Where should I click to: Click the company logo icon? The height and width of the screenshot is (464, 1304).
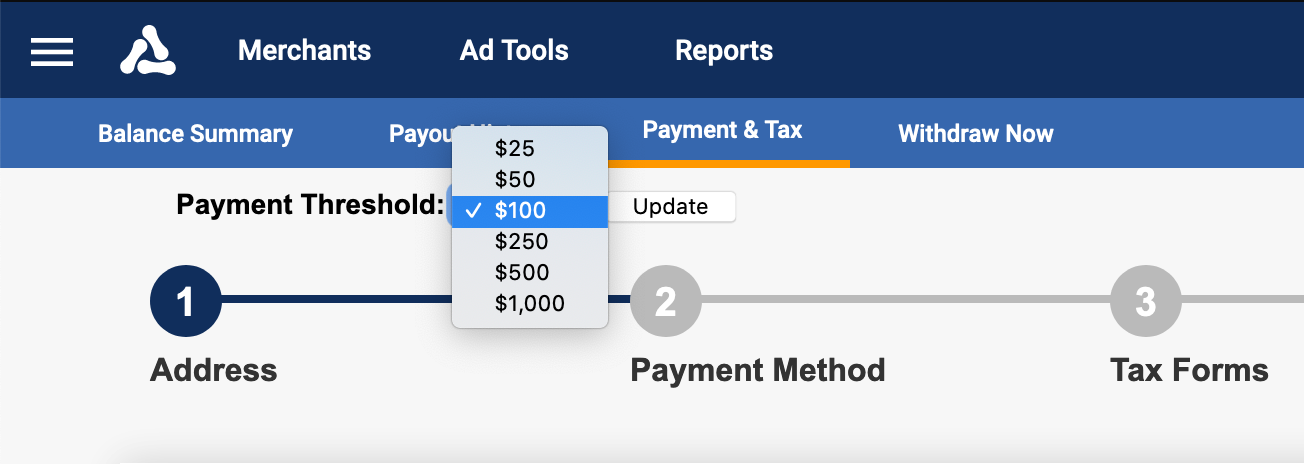click(x=148, y=51)
